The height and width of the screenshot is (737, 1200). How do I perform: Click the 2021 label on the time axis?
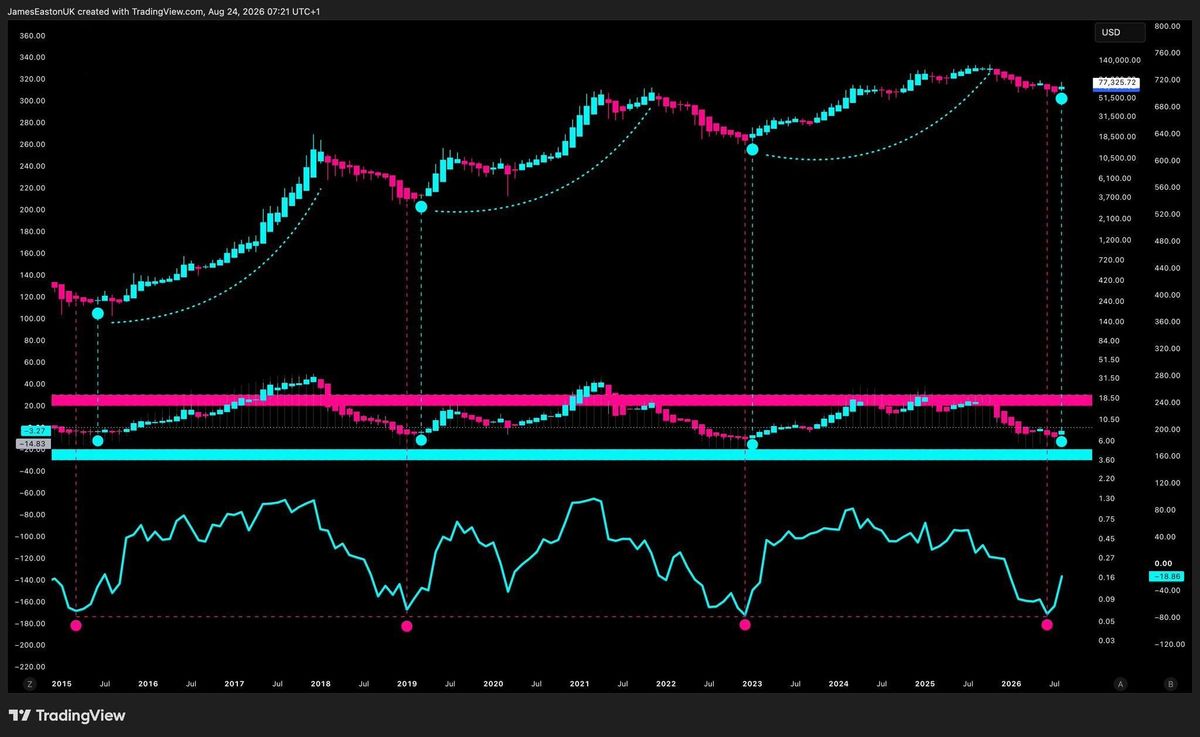tap(580, 684)
